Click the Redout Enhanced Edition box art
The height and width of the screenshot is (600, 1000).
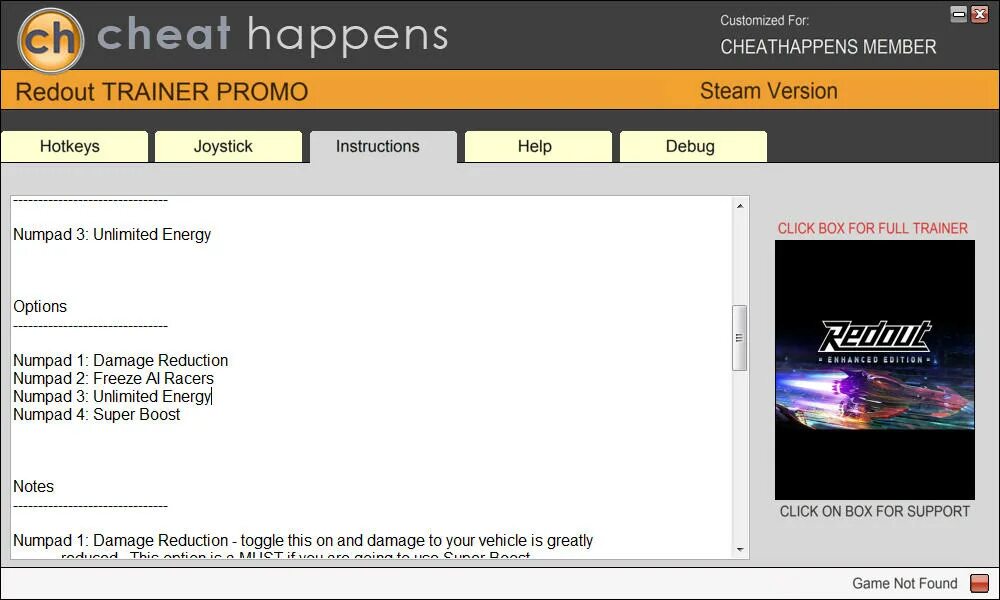(x=874, y=368)
